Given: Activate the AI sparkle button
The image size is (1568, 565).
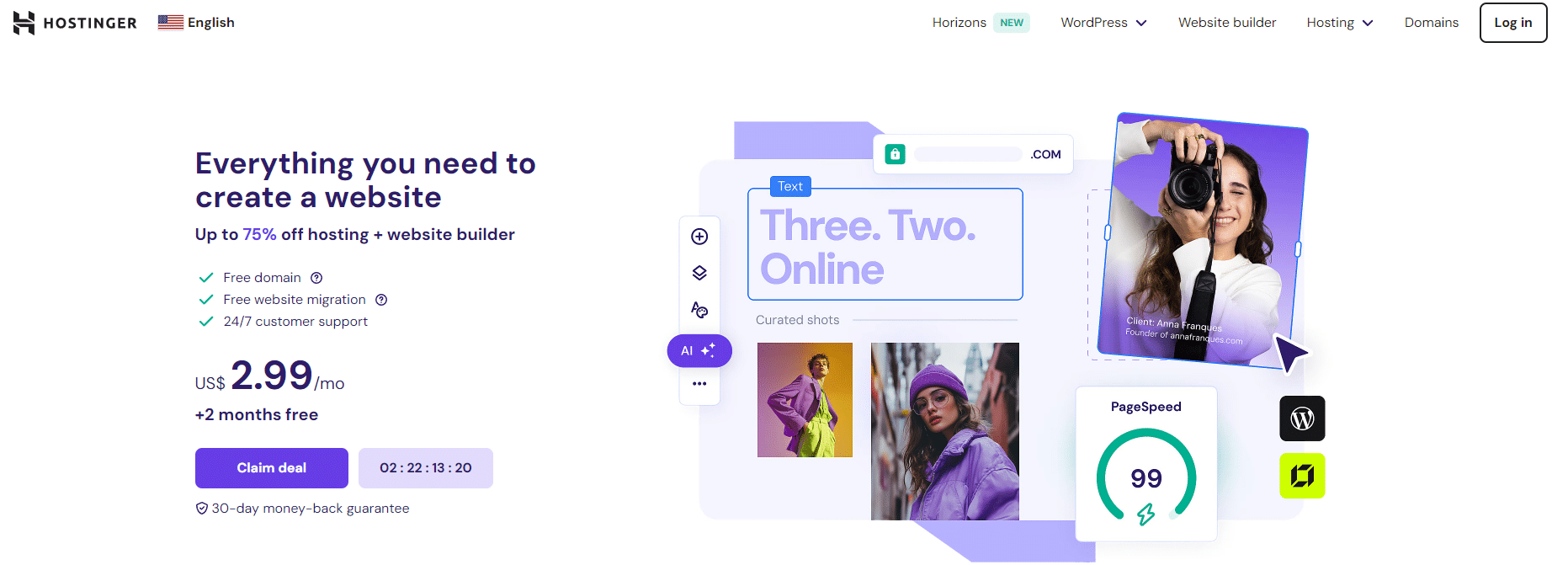Looking at the screenshot, I should [x=699, y=350].
